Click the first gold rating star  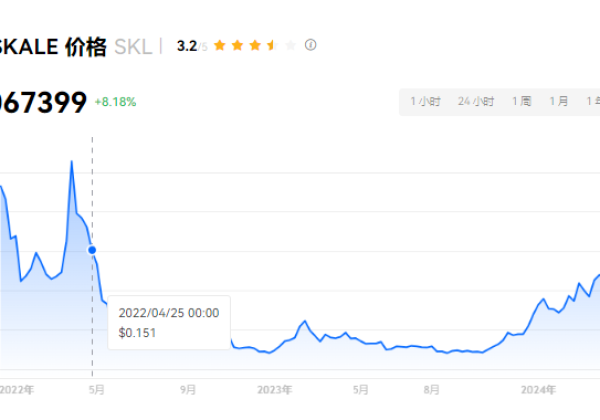(220, 45)
